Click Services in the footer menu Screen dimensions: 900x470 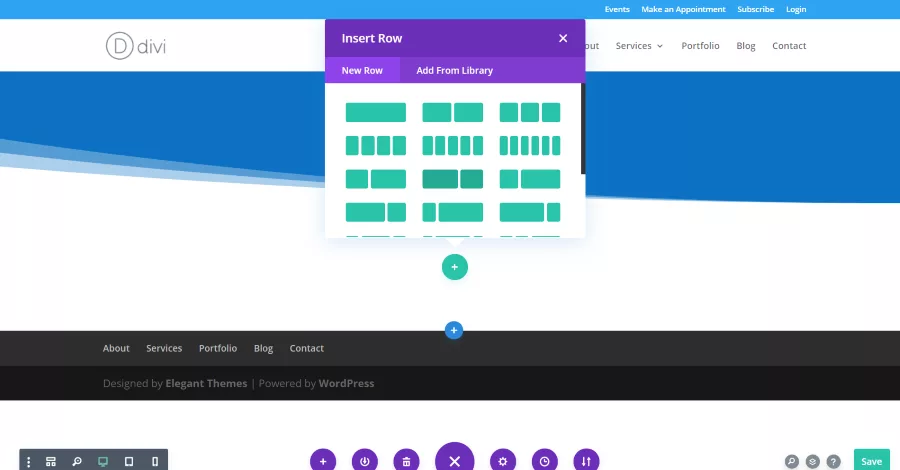(164, 348)
